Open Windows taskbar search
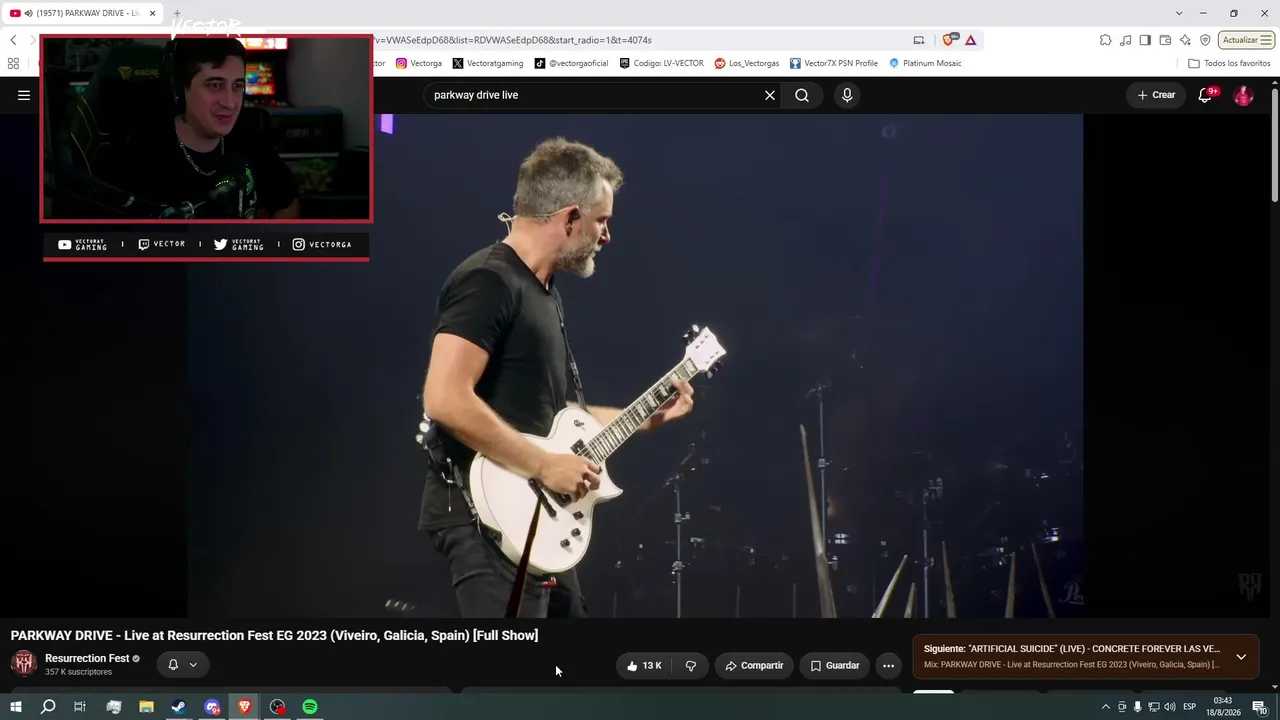1280x720 pixels. click(48, 707)
